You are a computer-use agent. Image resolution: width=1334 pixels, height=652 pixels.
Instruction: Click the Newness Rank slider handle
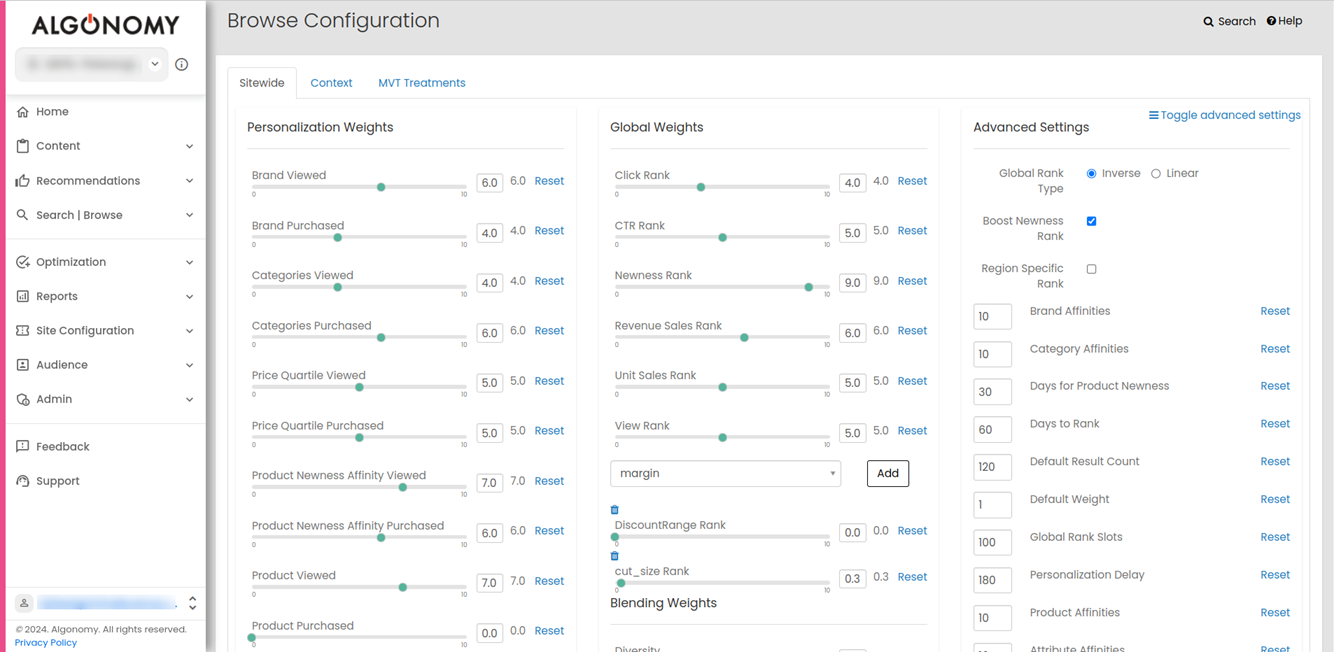pyautogui.click(x=809, y=287)
